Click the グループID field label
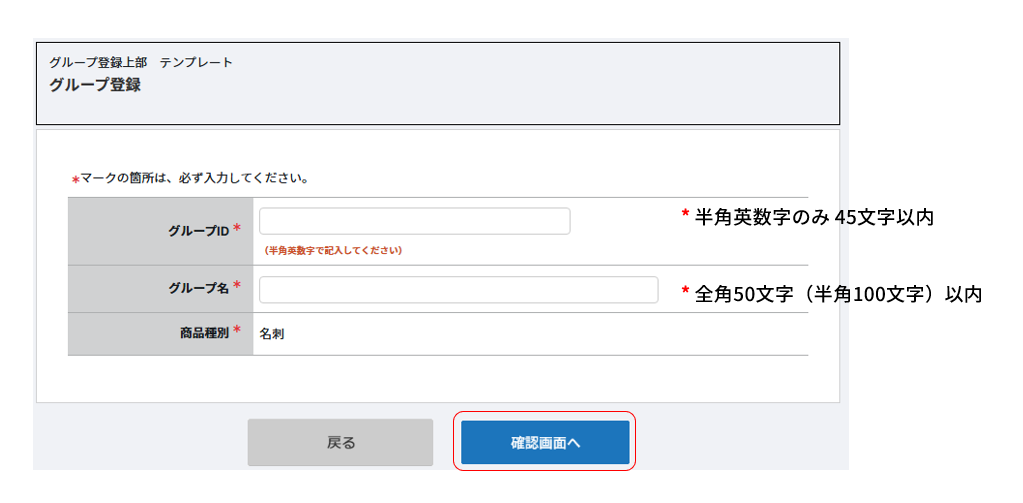The height and width of the screenshot is (503, 1023). tap(199, 230)
